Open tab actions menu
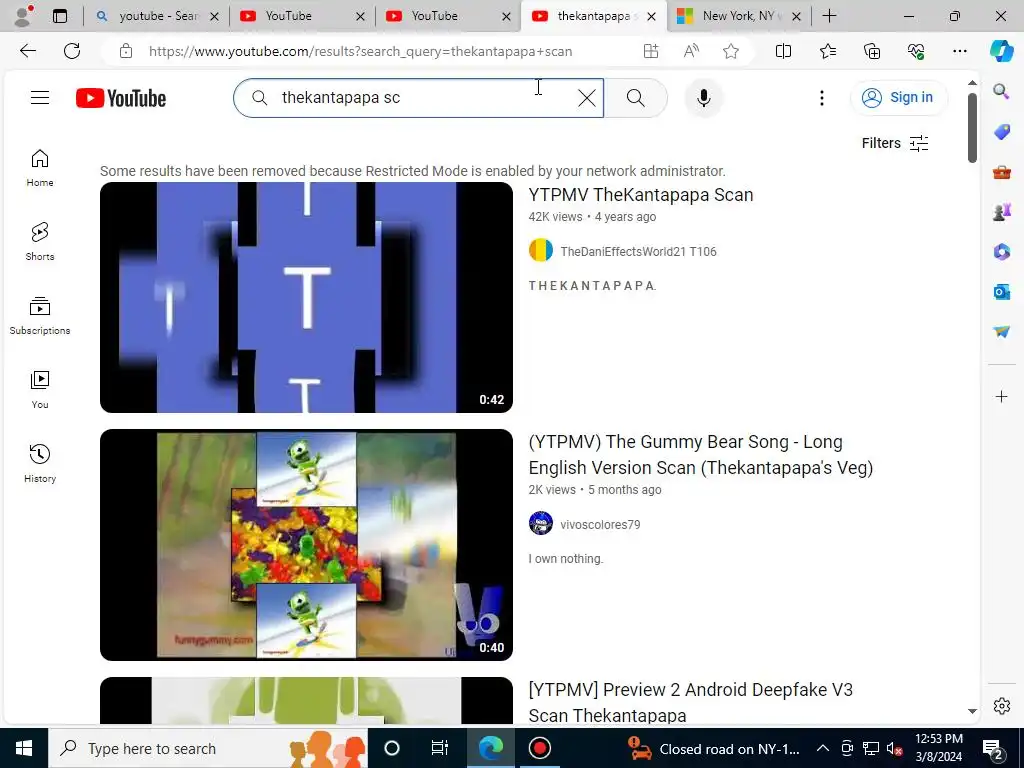Viewport: 1024px width, 768px height. [60, 16]
